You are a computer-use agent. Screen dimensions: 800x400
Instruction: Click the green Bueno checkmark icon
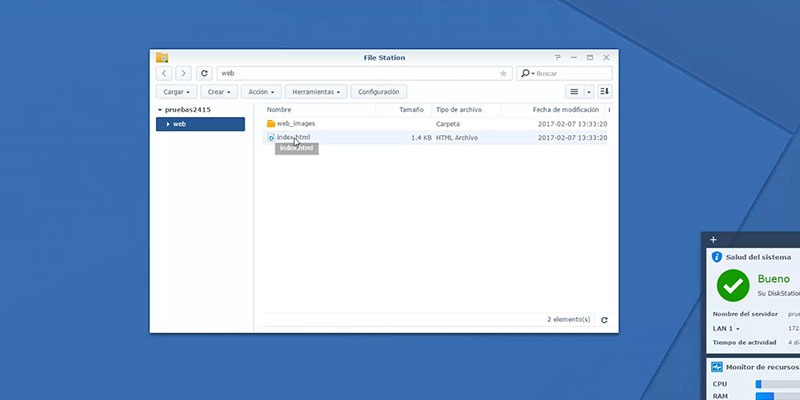click(x=733, y=286)
